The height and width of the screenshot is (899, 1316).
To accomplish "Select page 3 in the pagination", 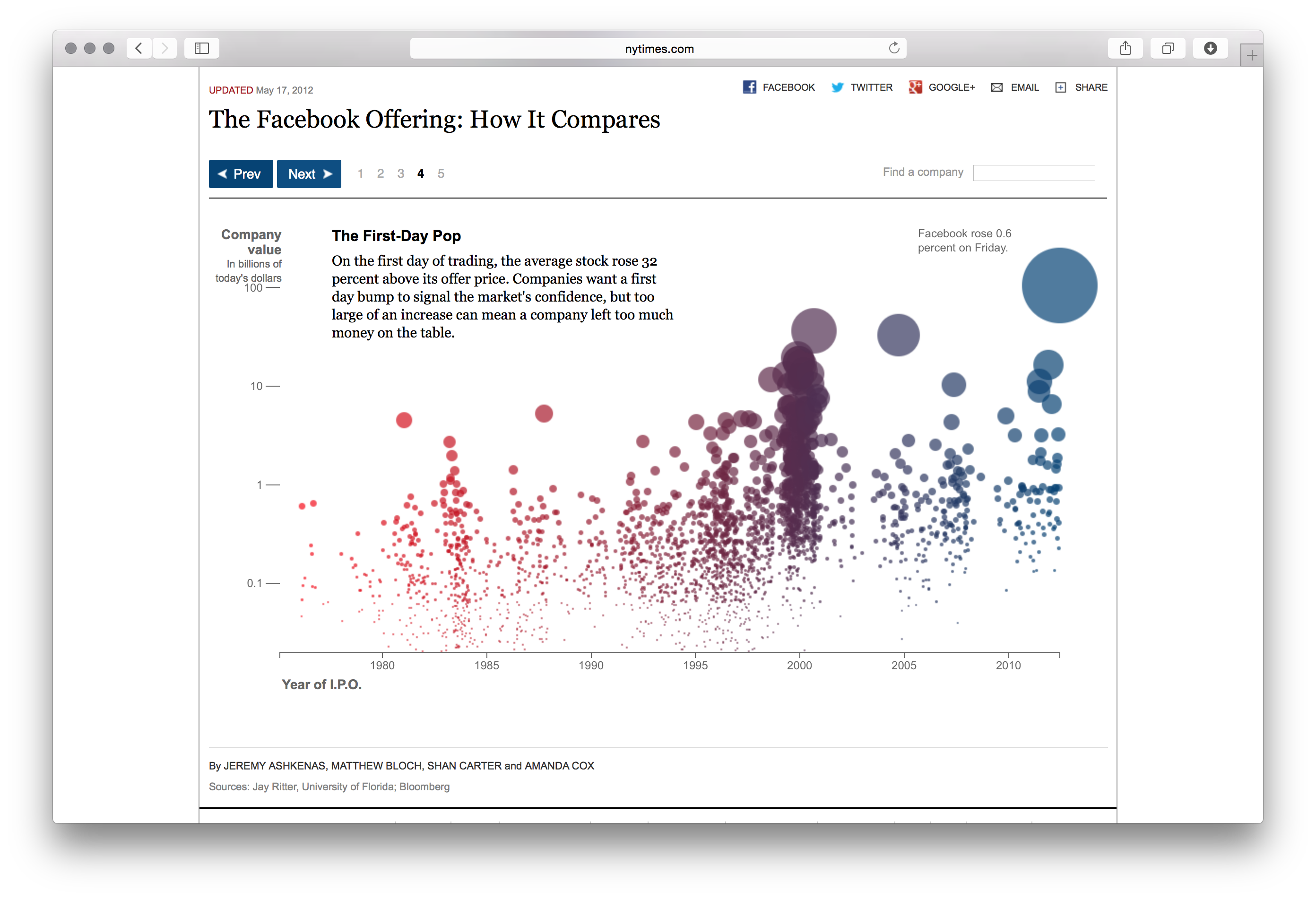I will pyautogui.click(x=400, y=174).
